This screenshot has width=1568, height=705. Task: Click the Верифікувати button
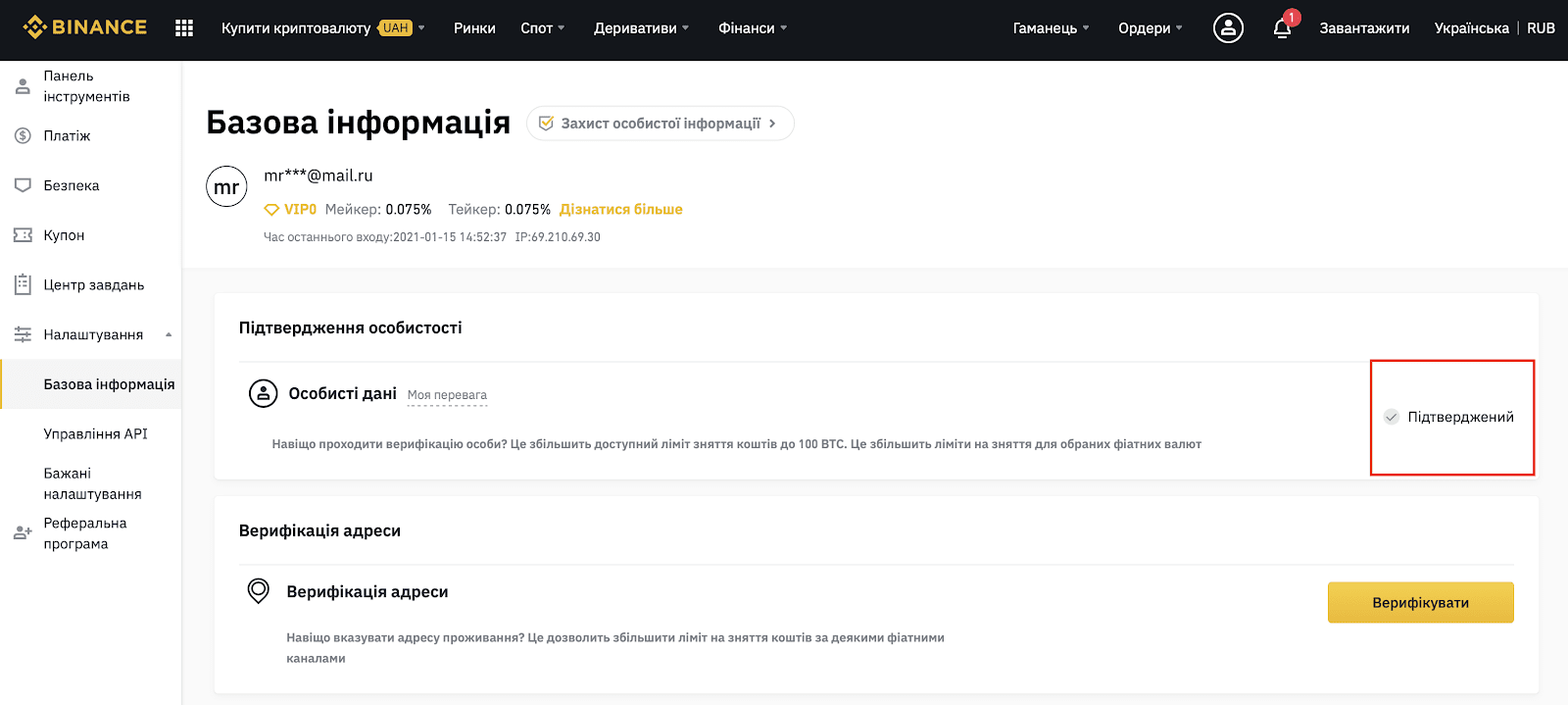pos(1420,602)
